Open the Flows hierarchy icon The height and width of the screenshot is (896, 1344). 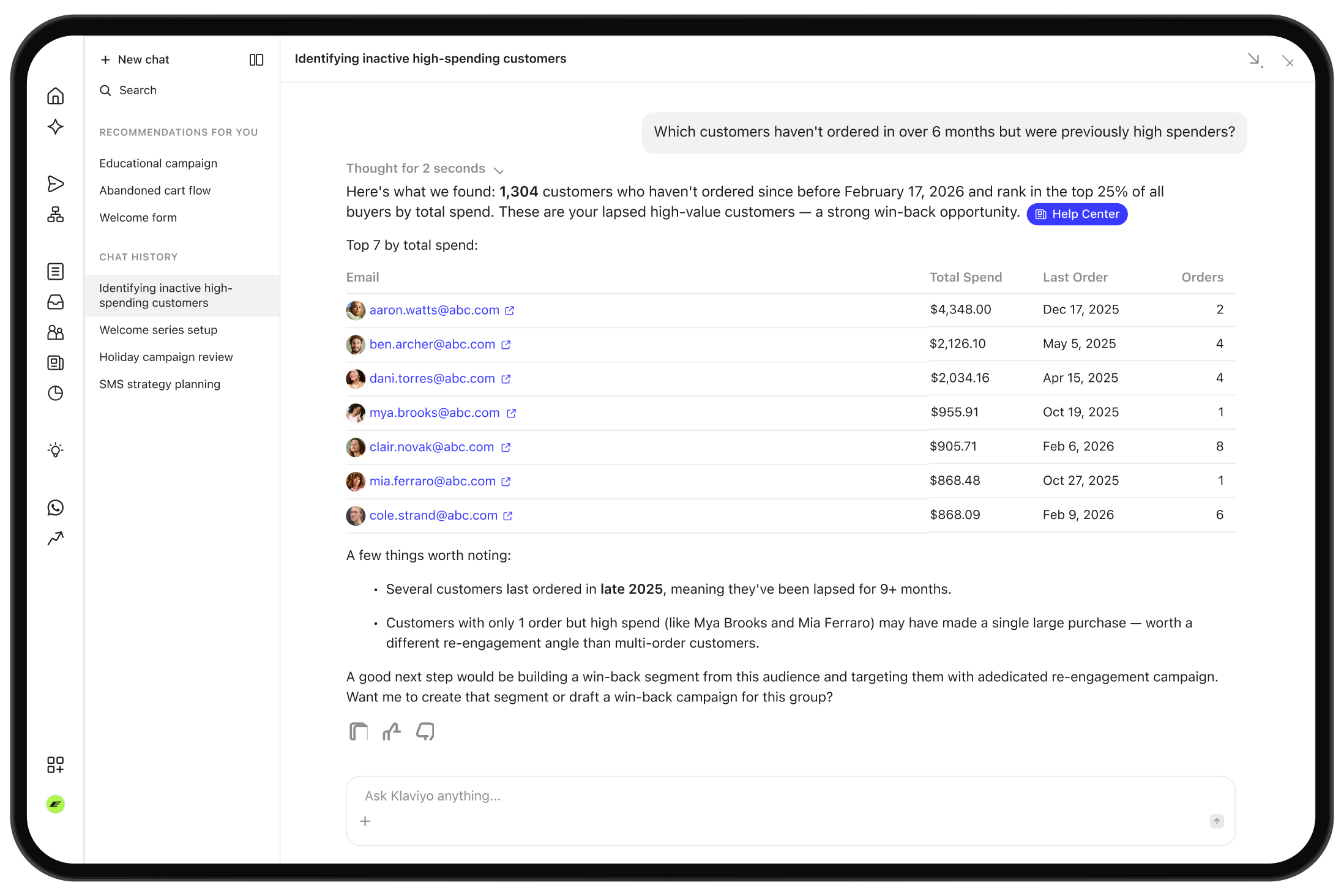(x=56, y=214)
